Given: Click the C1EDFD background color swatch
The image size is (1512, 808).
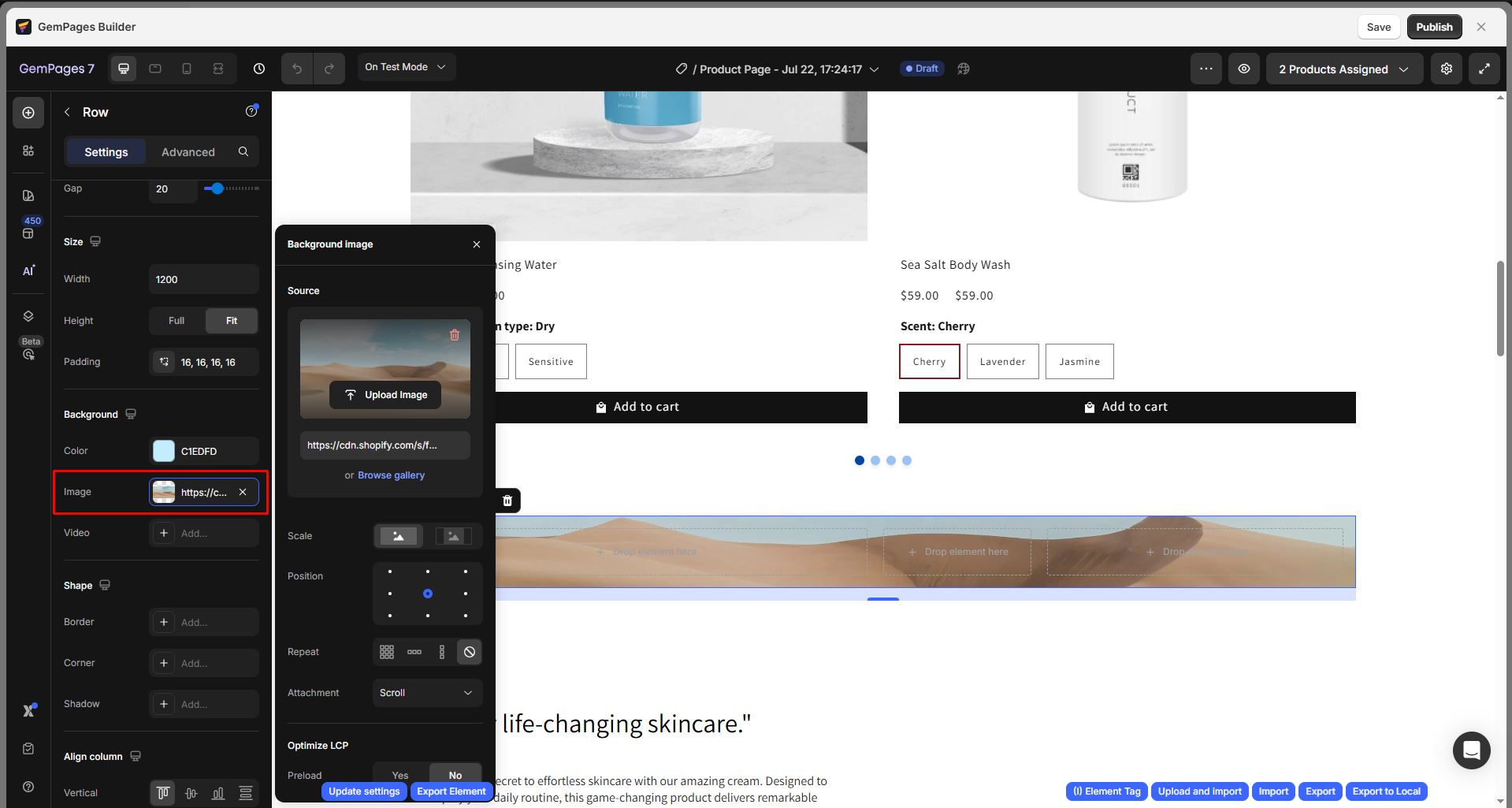Looking at the screenshot, I should pos(164,451).
